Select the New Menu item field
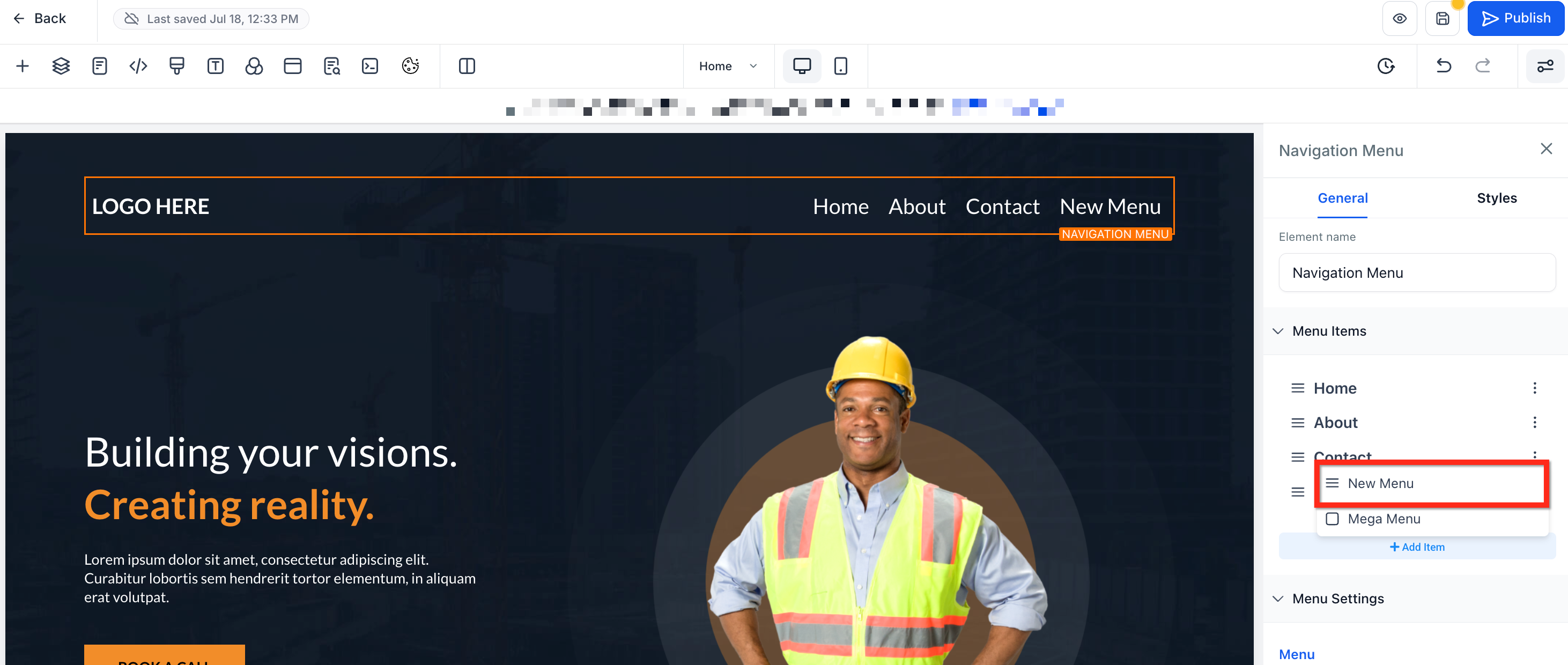Image resolution: width=1568 pixels, height=665 pixels. click(1431, 484)
